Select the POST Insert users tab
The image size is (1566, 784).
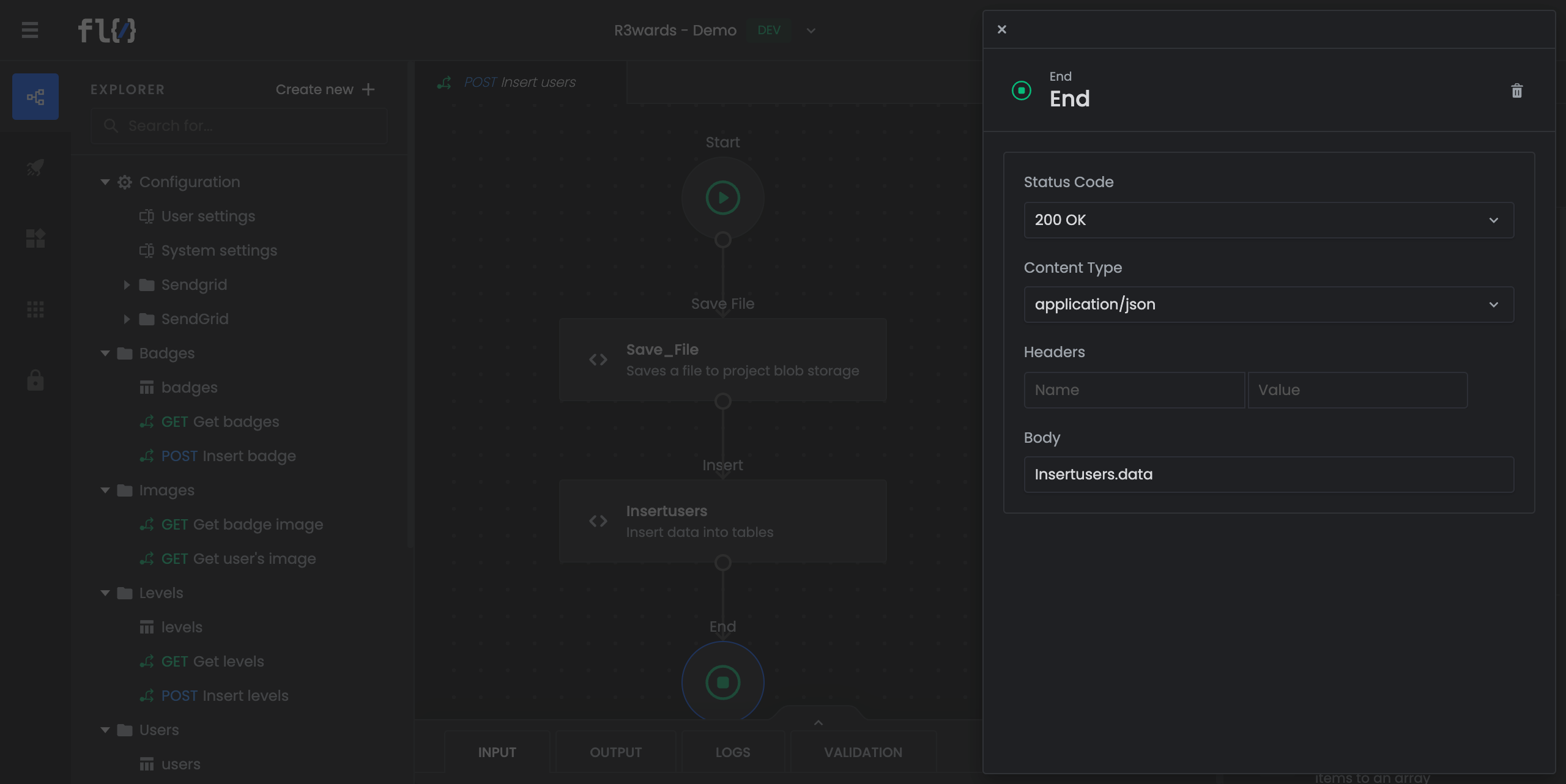520,82
